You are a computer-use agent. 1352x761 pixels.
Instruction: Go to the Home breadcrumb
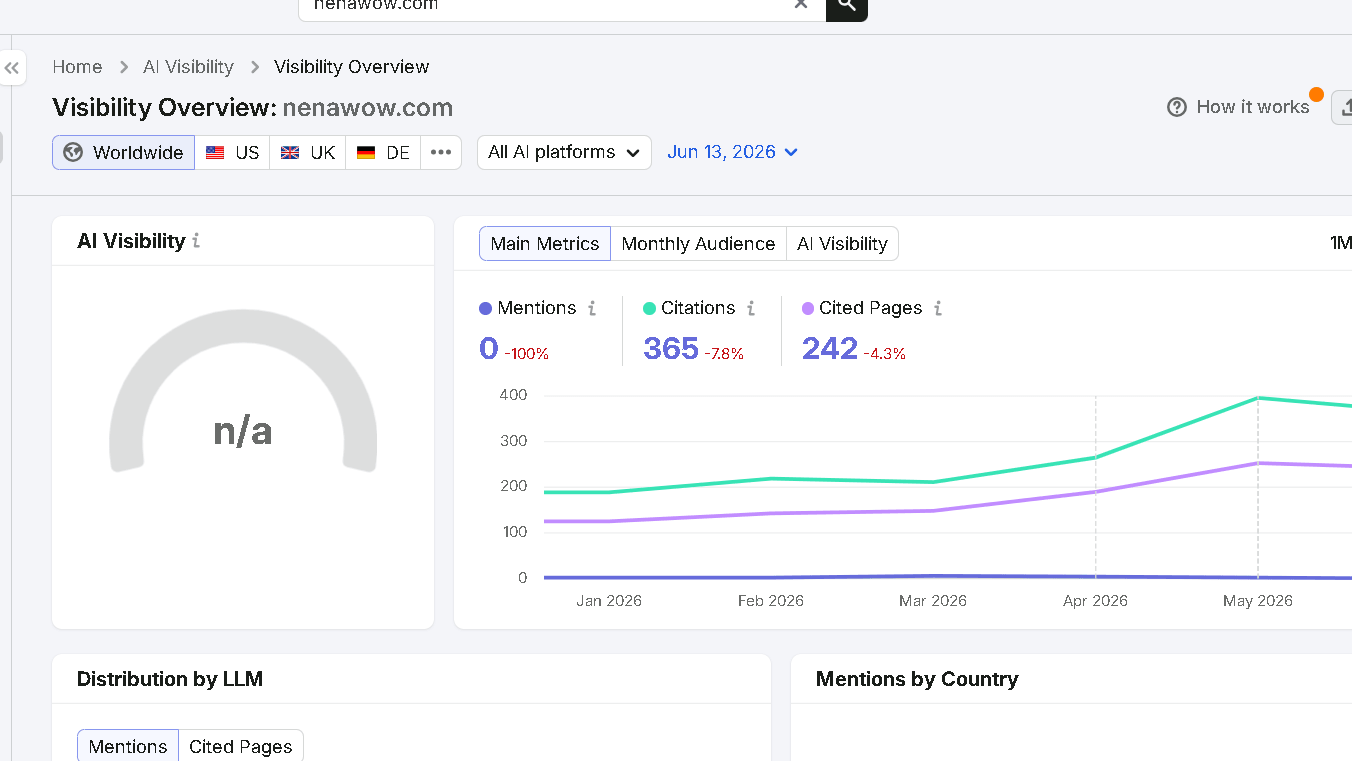pos(77,67)
